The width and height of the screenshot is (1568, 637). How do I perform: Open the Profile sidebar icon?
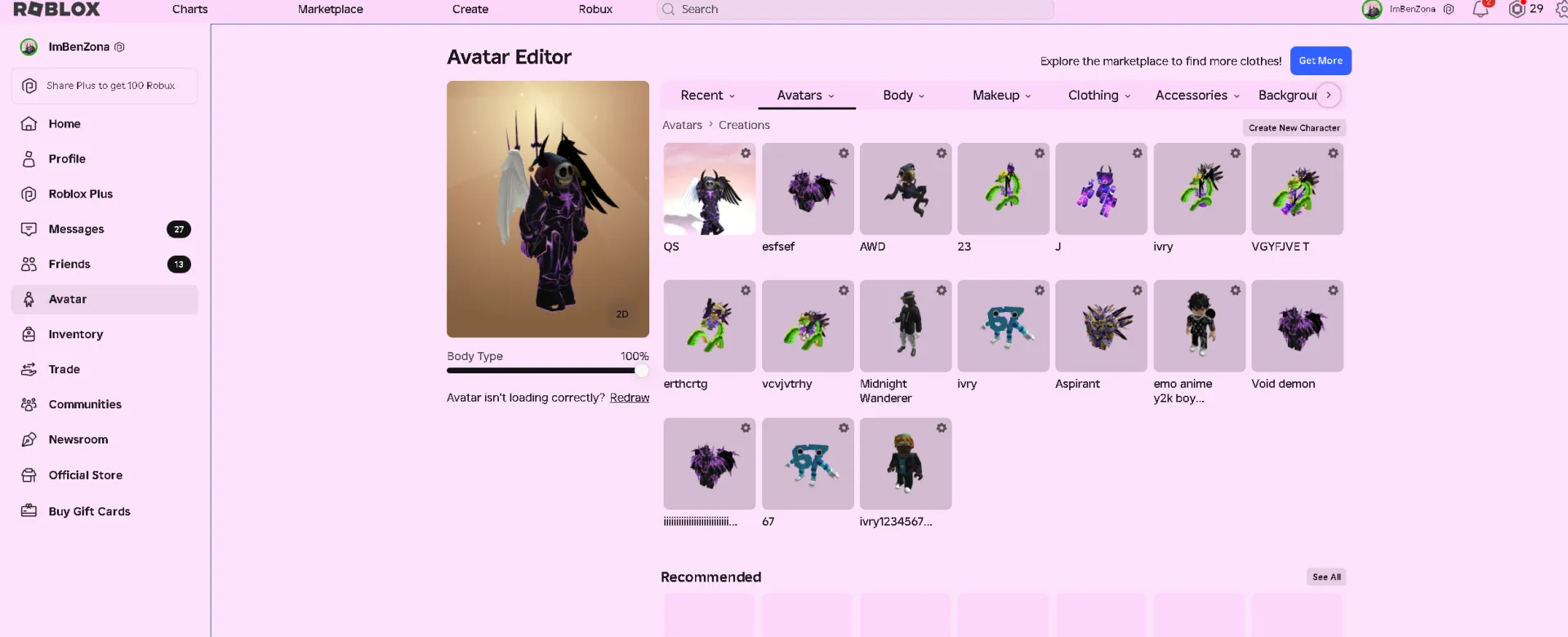[x=29, y=159]
